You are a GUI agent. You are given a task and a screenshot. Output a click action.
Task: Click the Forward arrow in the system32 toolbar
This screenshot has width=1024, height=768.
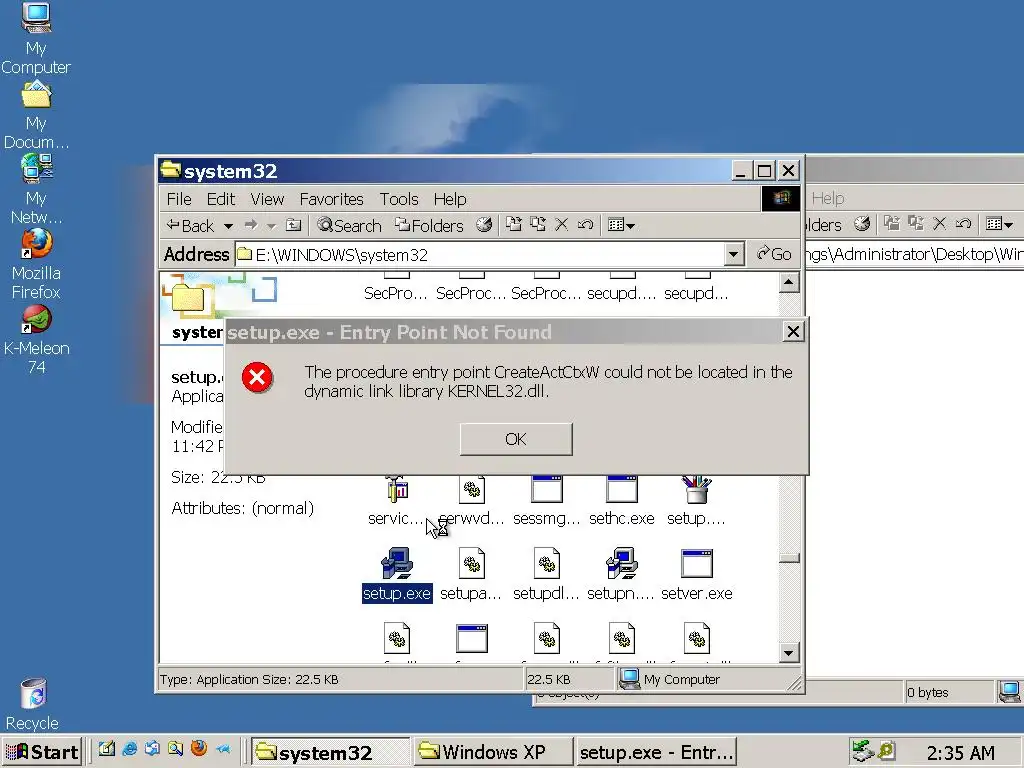[x=250, y=225]
